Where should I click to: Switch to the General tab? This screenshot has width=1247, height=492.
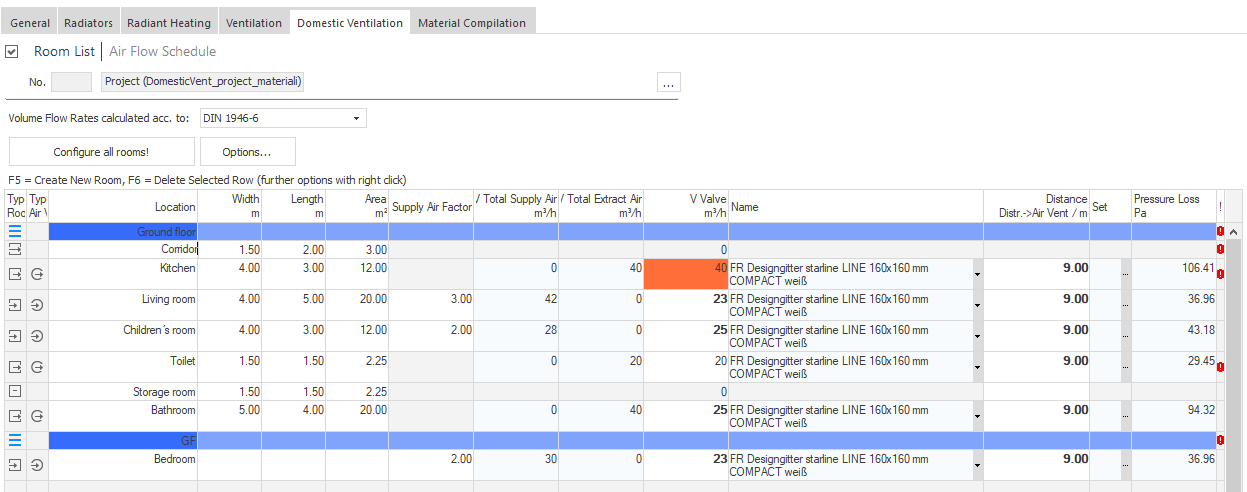(x=30, y=22)
